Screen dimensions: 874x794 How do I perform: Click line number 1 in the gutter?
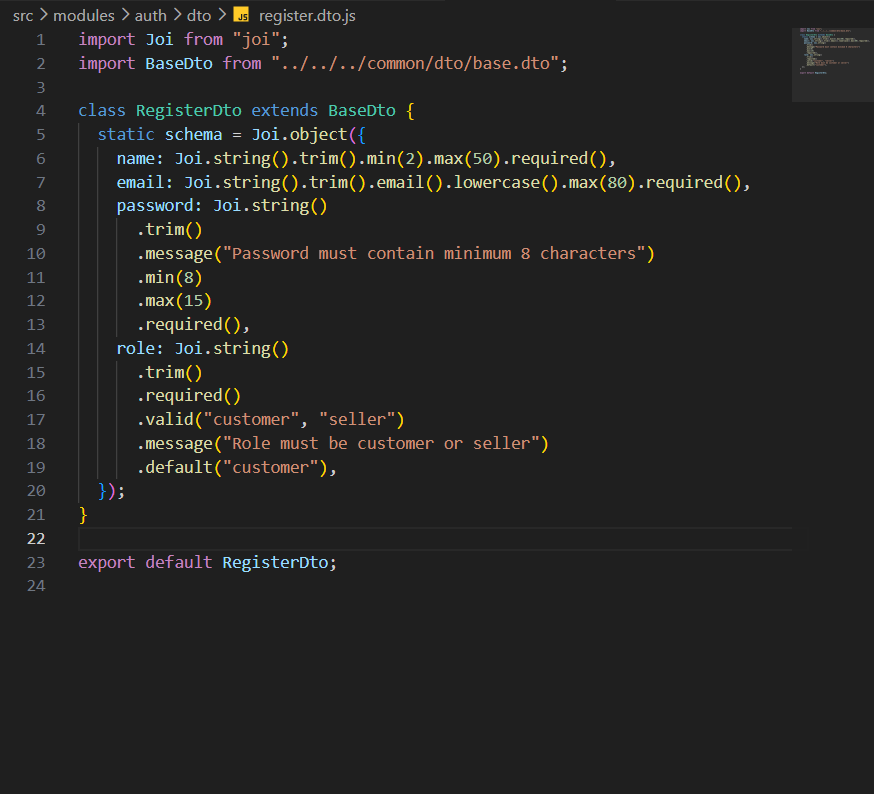[x=41, y=40]
